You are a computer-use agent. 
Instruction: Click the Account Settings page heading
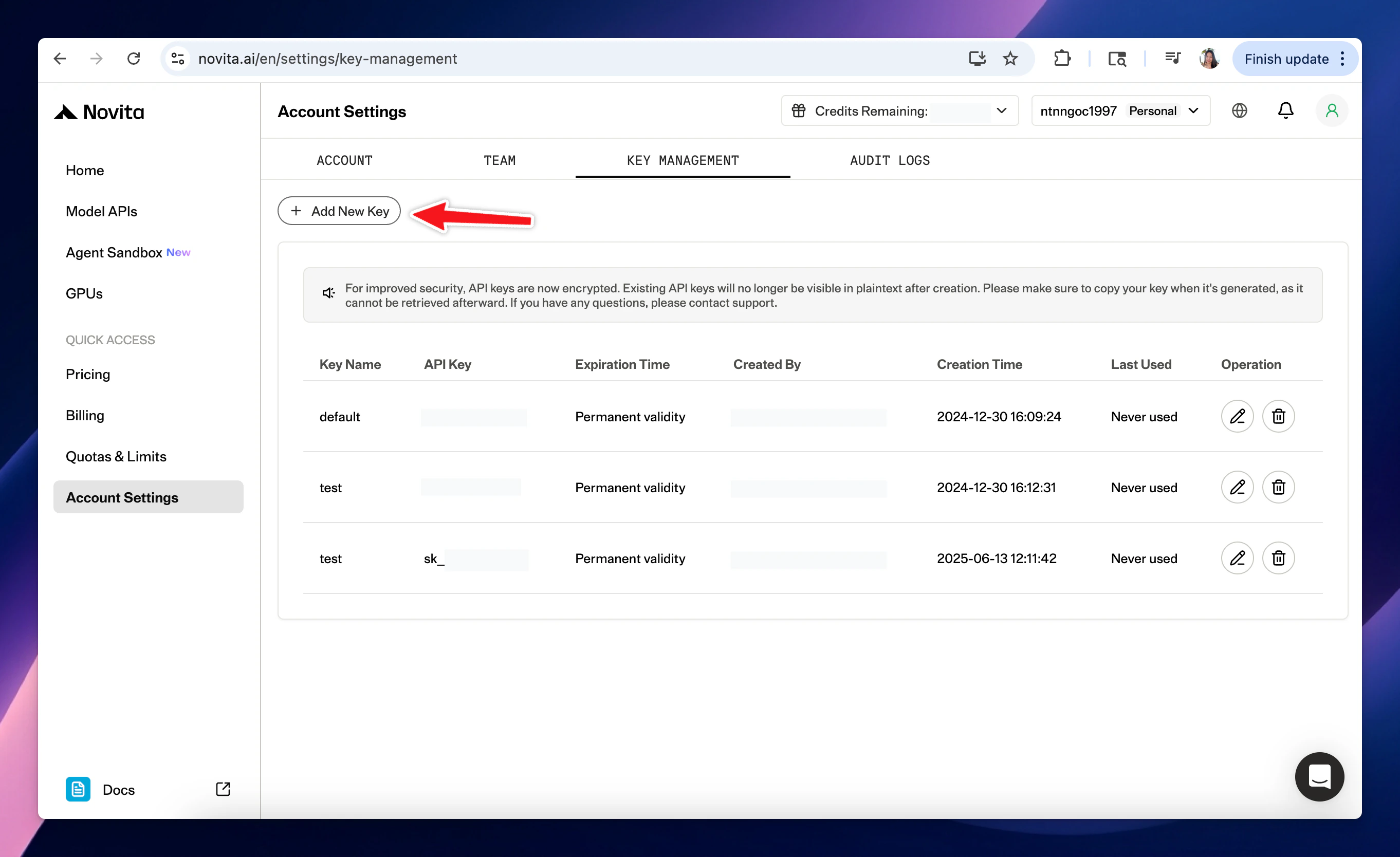[342, 112]
